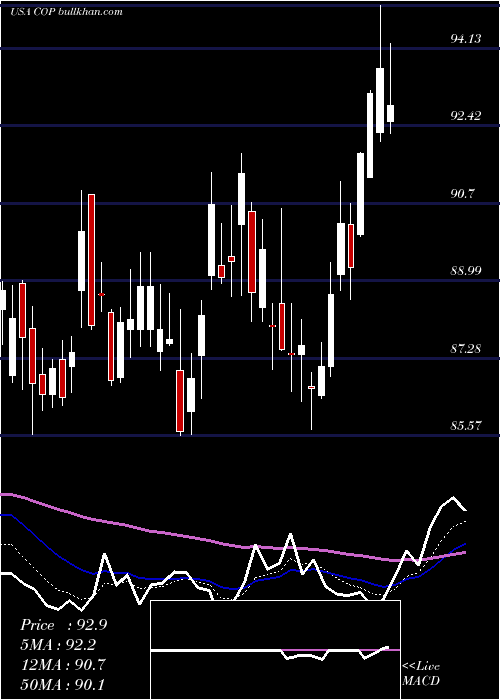This screenshot has width=500, height=700.
Task: Select the 94.13 price axis label
Action: 466,39
